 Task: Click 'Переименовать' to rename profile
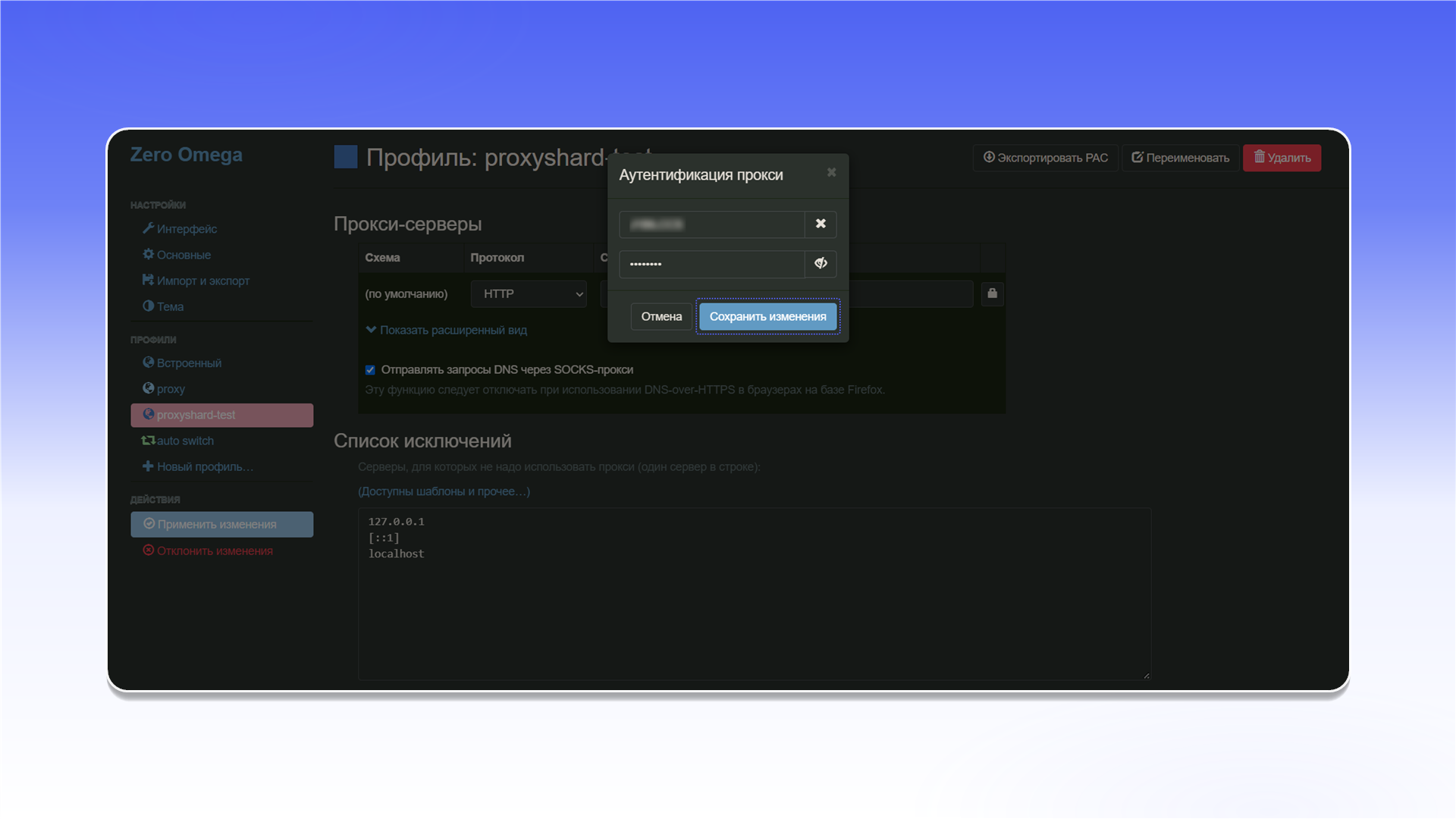pos(1181,158)
